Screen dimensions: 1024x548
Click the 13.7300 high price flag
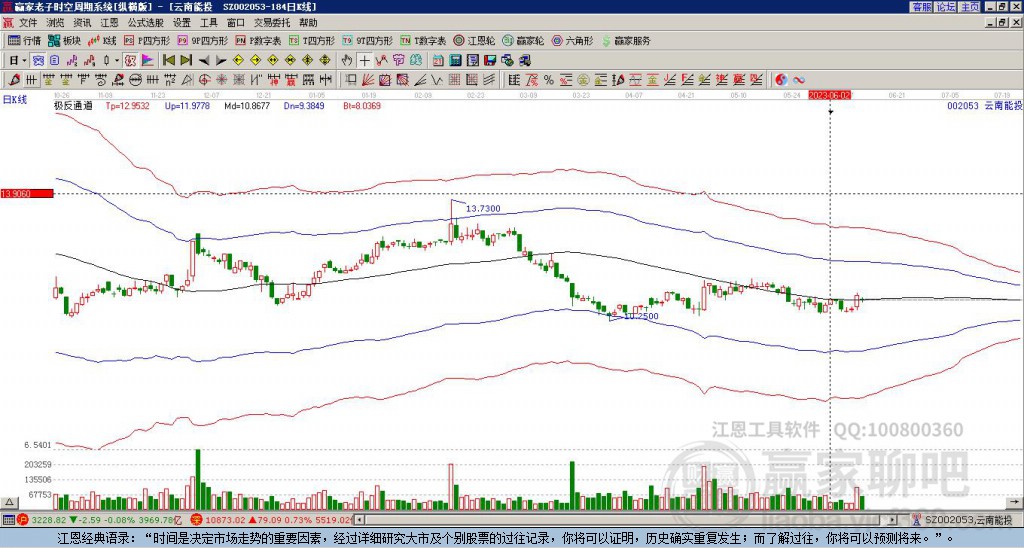(483, 208)
